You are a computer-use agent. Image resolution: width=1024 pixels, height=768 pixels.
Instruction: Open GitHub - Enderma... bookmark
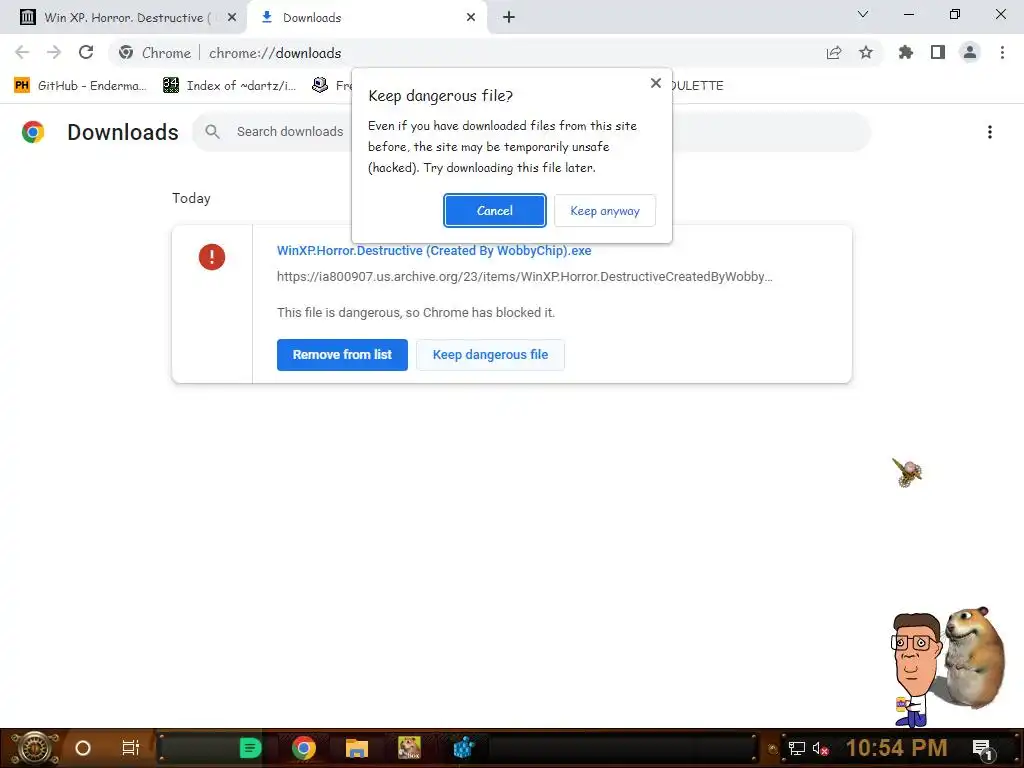pos(80,86)
